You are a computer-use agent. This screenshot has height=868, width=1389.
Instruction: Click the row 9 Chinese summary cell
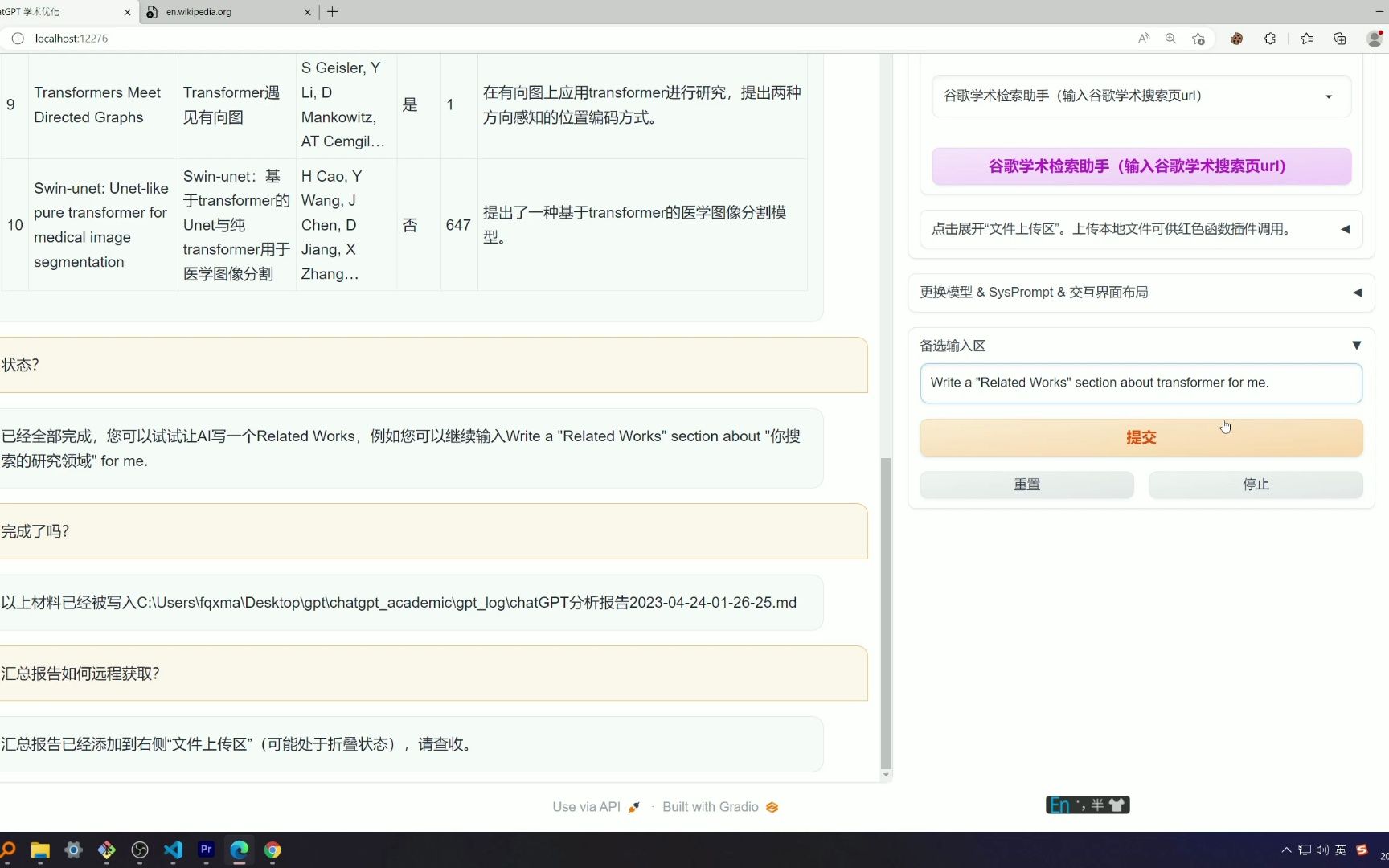coord(642,105)
